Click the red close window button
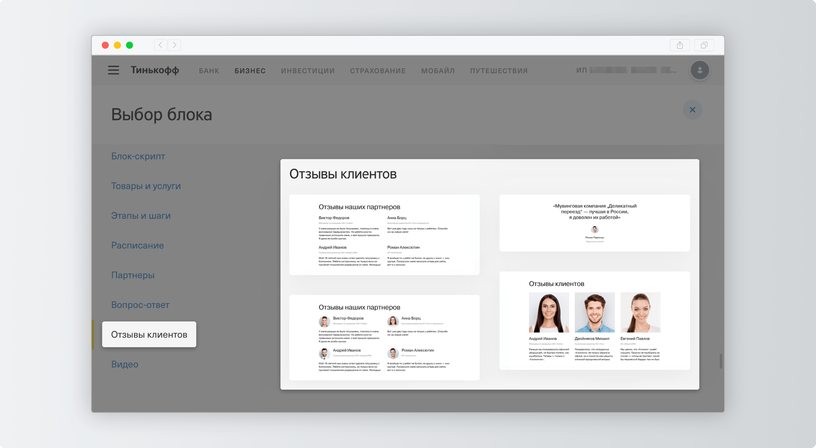This screenshot has width=816, height=448. coord(105,45)
